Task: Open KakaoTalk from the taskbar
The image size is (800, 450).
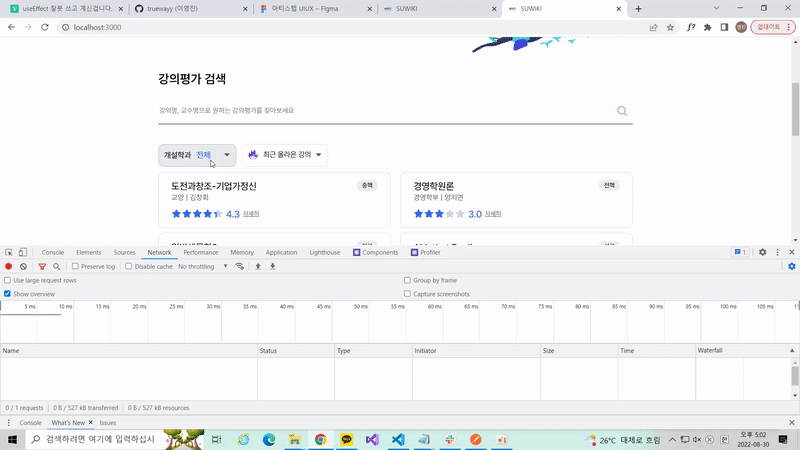Action: point(346,439)
